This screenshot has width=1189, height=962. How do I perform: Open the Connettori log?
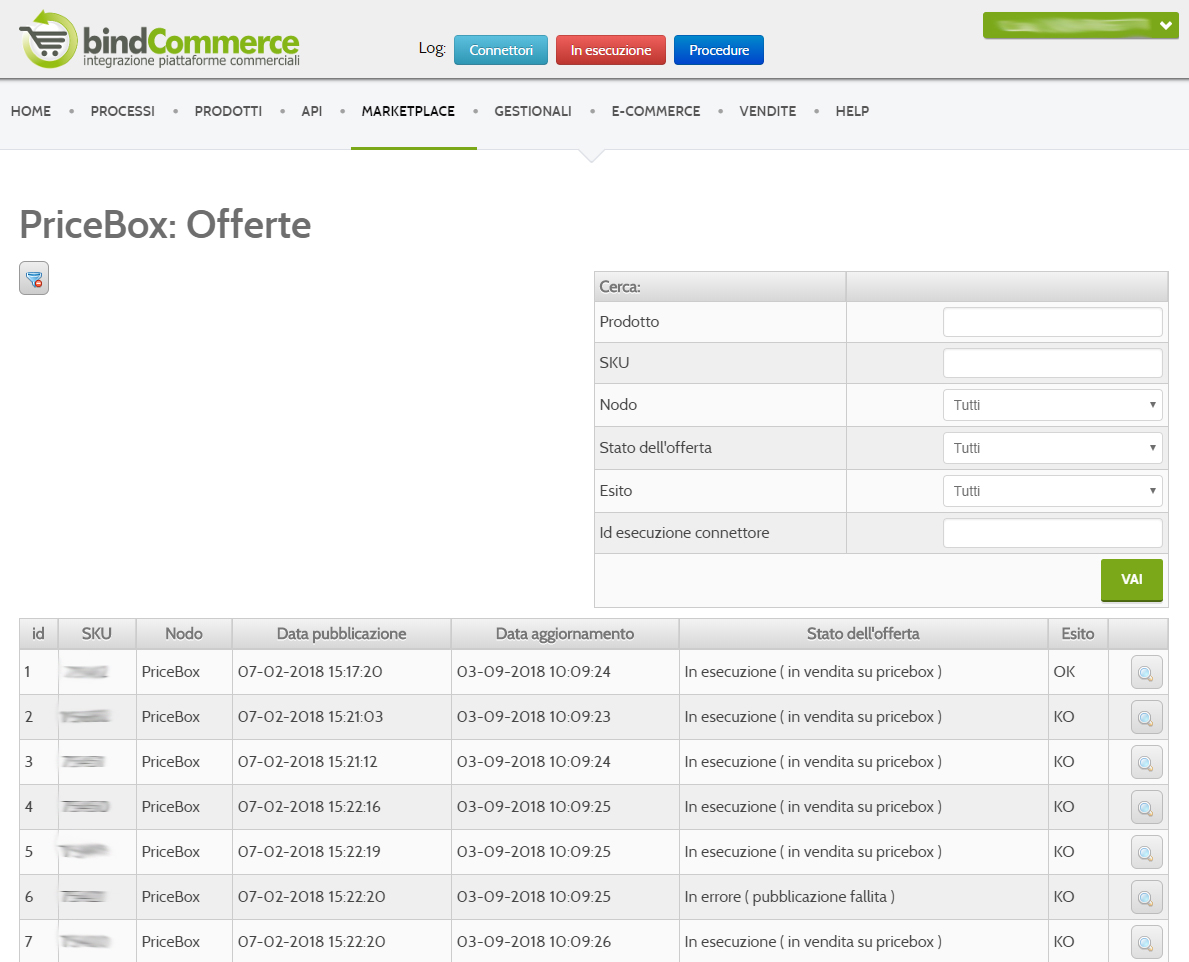click(x=501, y=50)
